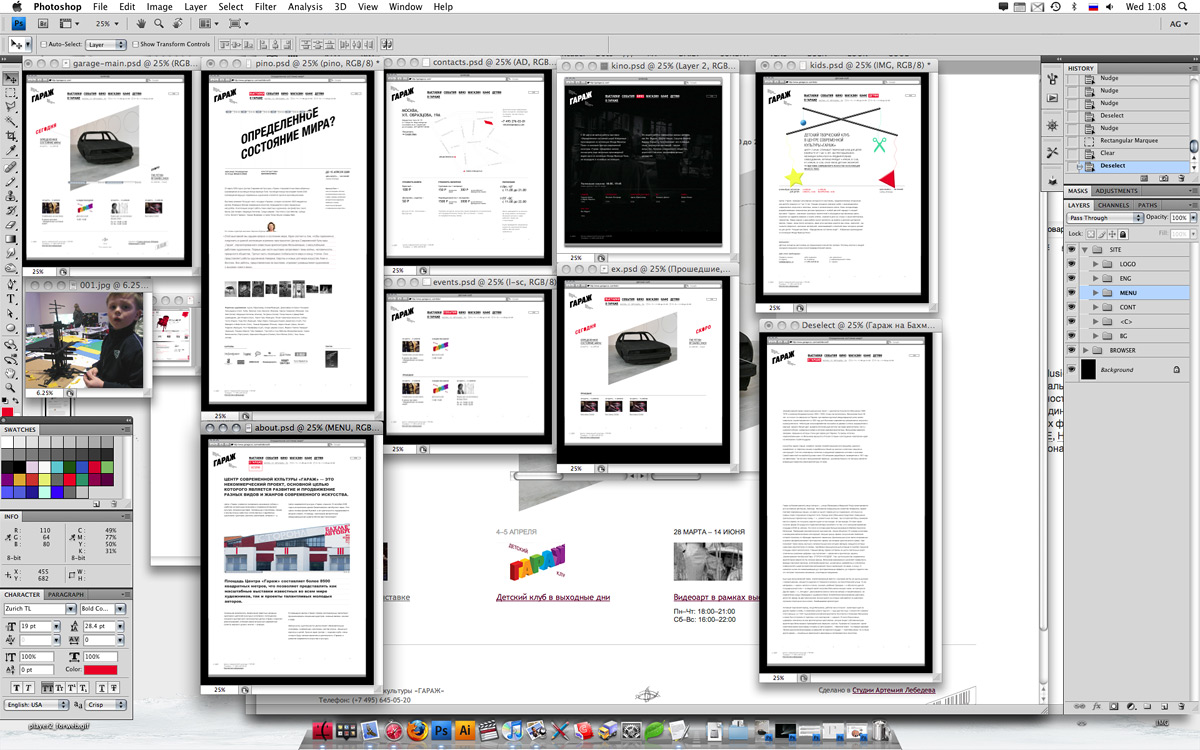Expand the LOGO layer group
Viewport: 1200px width, 750px height.
[1096, 264]
